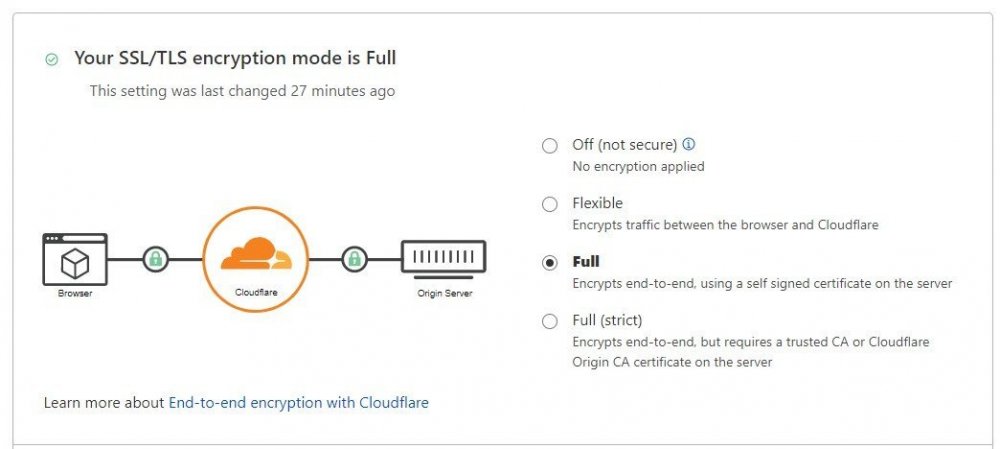Open End-to-end encryption with Cloudflare link
The height and width of the screenshot is (449, 1000).
298,403
